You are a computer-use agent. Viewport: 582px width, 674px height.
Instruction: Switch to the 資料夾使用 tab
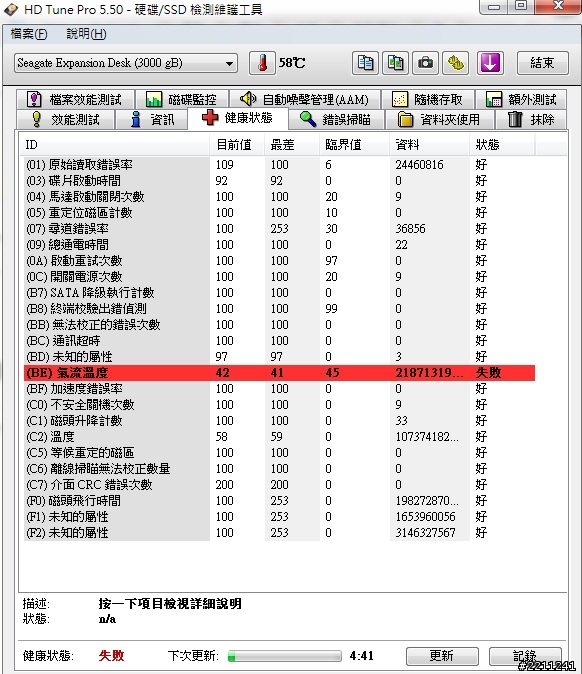click(x=440, y=119)
